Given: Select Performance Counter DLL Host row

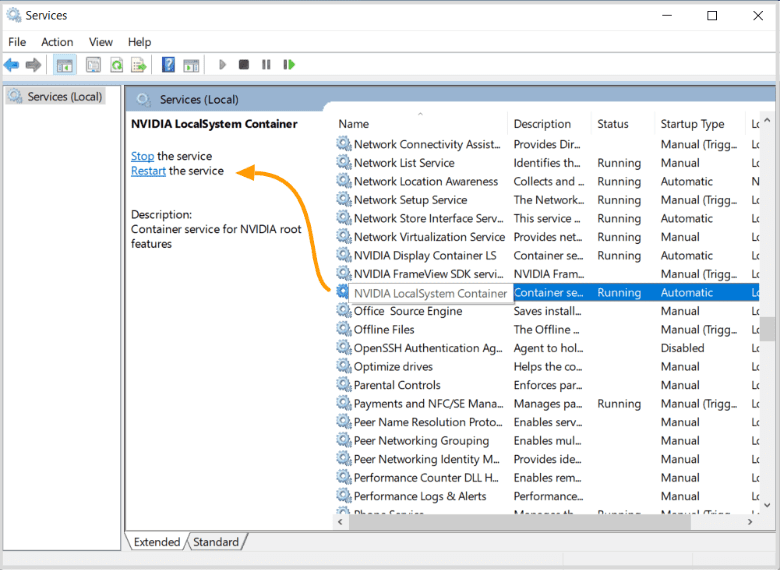Looking at the screenshot, I should click(x=547, y=477).
